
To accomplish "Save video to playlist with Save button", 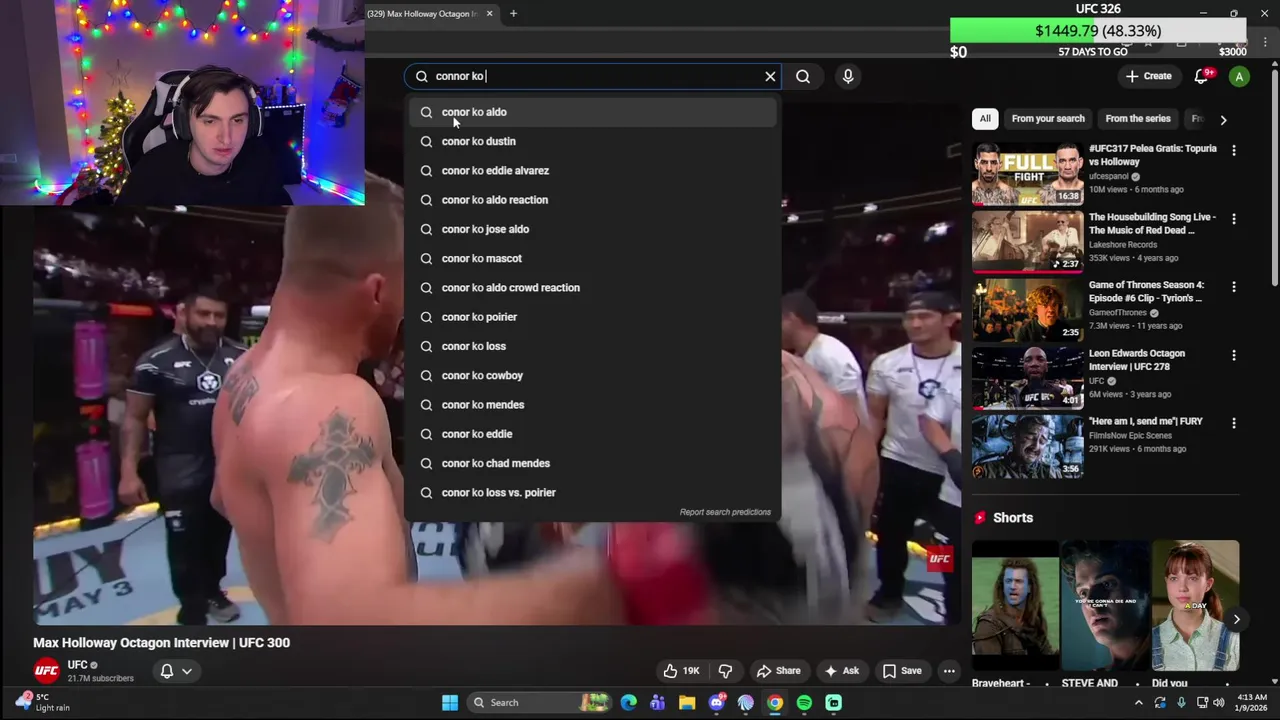I will point(901,671).
